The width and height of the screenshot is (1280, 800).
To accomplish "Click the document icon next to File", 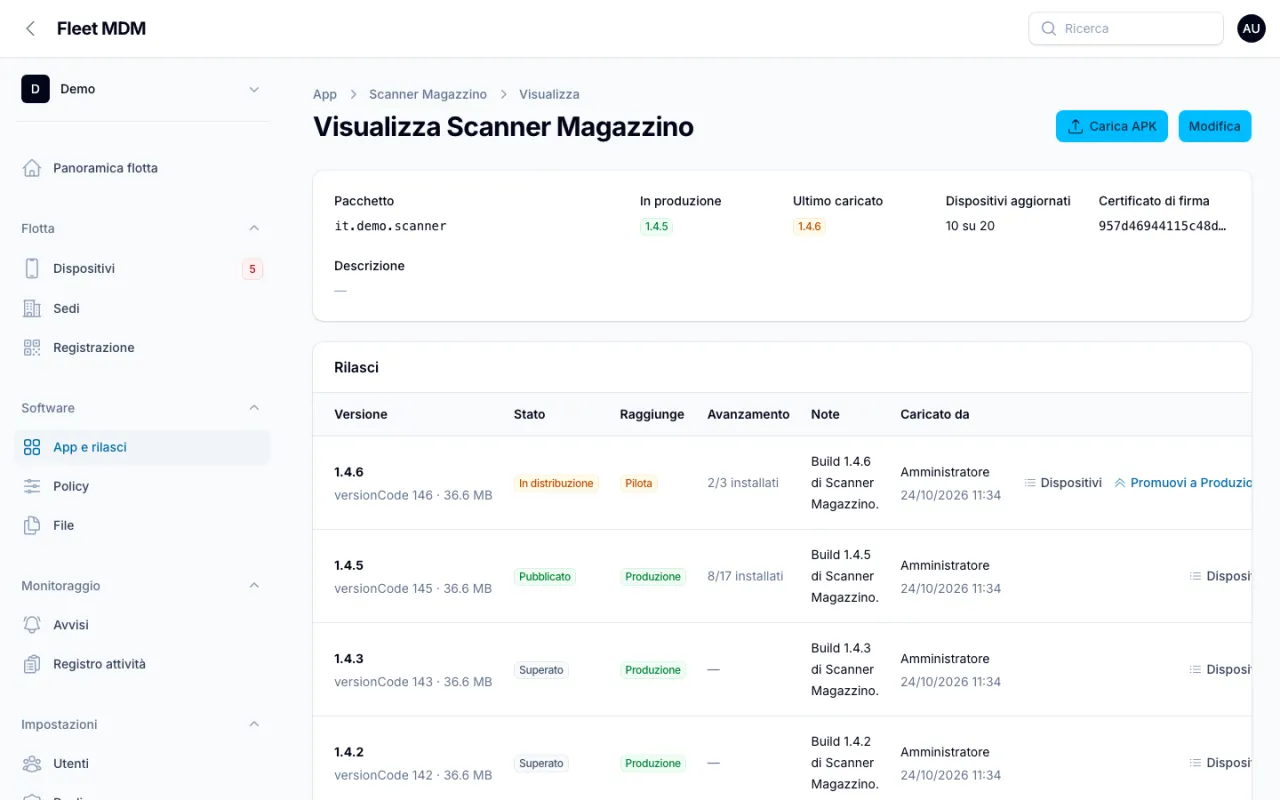I will 32,525.
